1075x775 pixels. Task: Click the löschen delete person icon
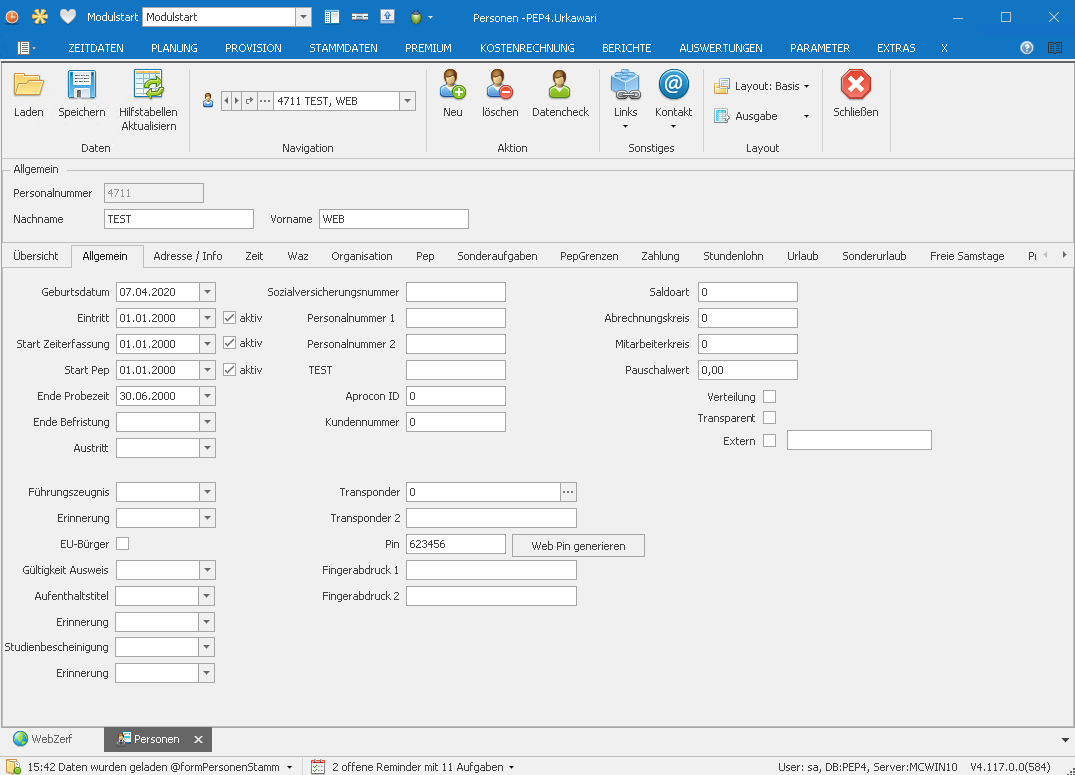click(500, 86)
